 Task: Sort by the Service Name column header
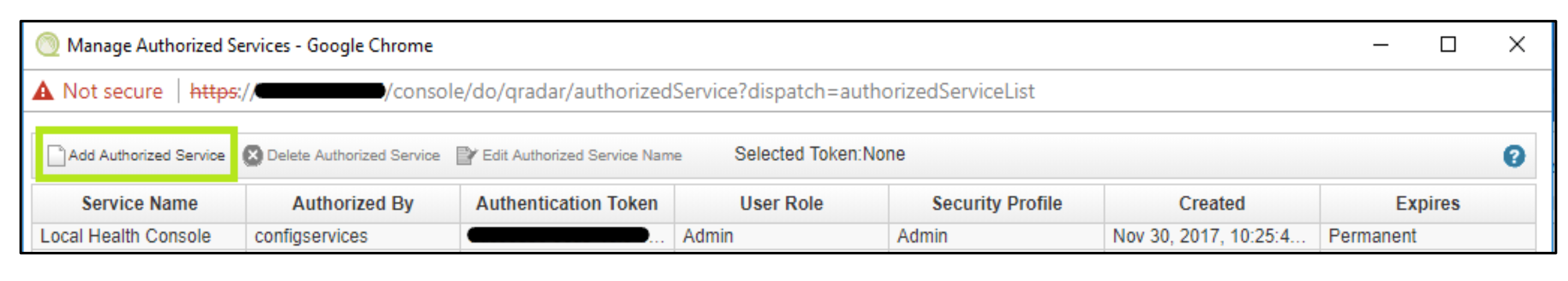point(139,203)
